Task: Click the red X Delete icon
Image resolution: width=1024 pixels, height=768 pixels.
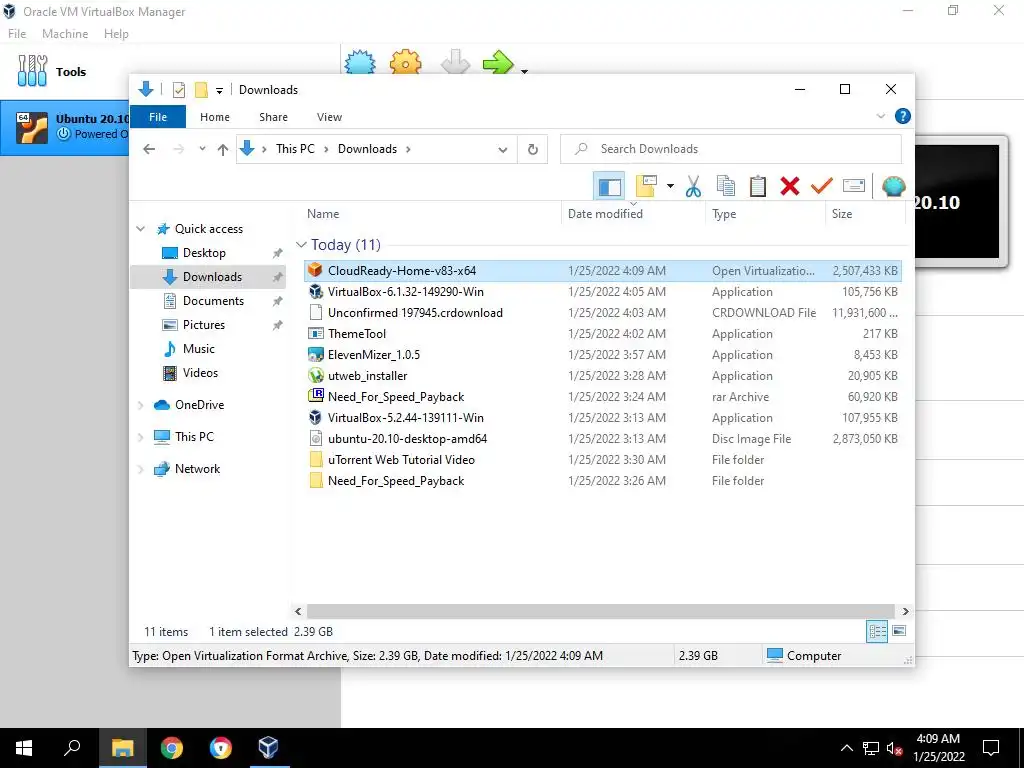Action: click(790, 187)
